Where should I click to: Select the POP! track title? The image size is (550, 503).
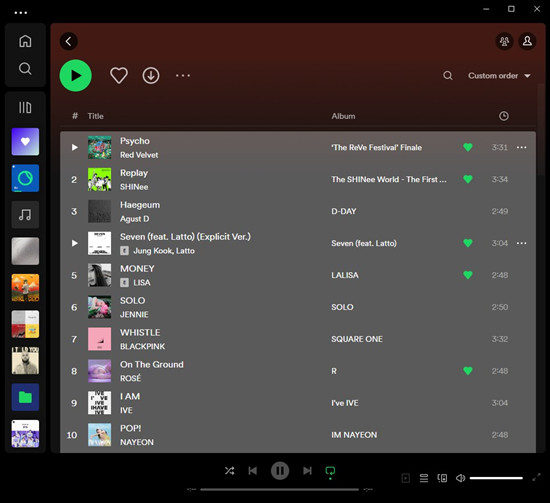tap(130, 428)
